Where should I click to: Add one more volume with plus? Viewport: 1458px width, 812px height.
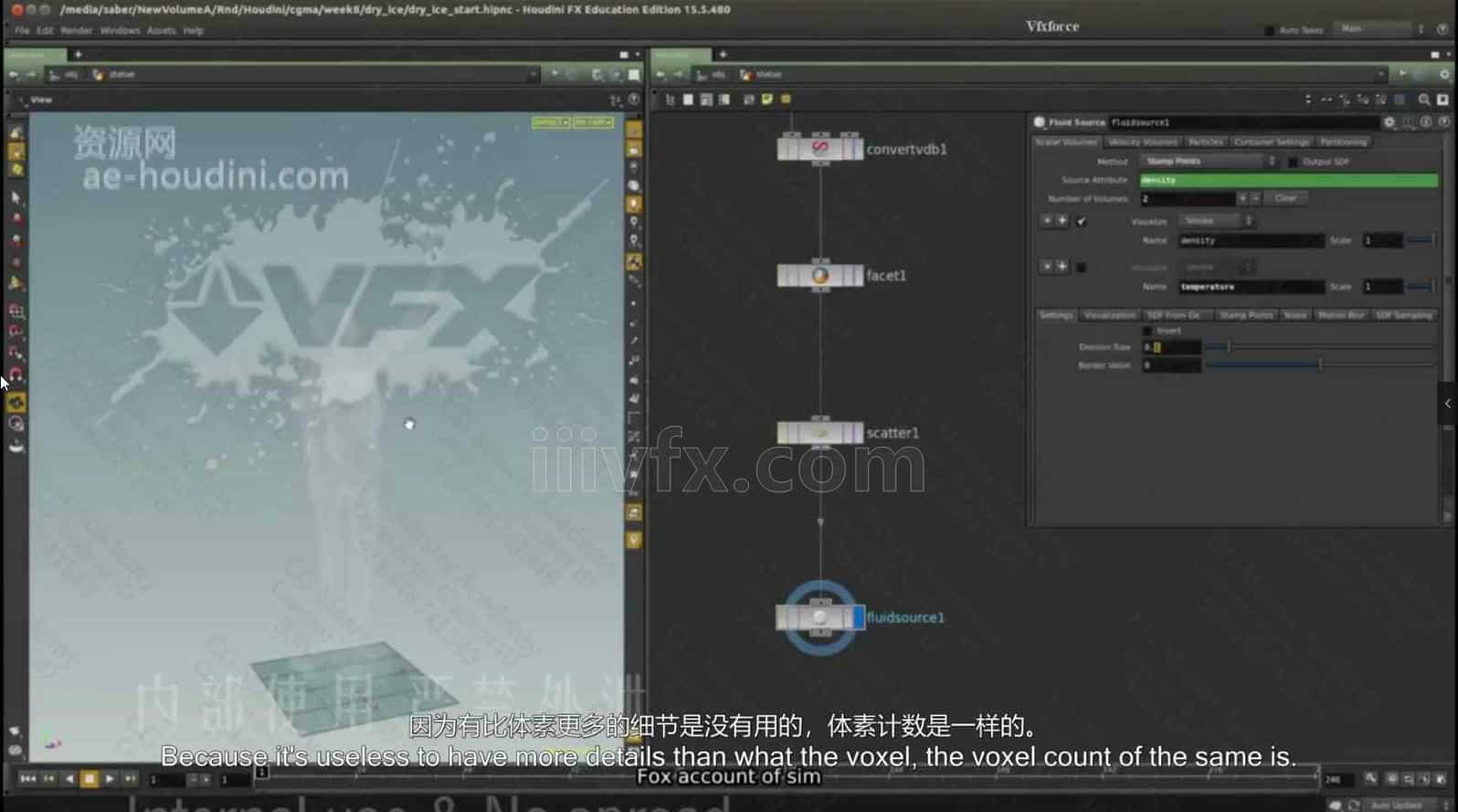click(x=1241, y=198)
